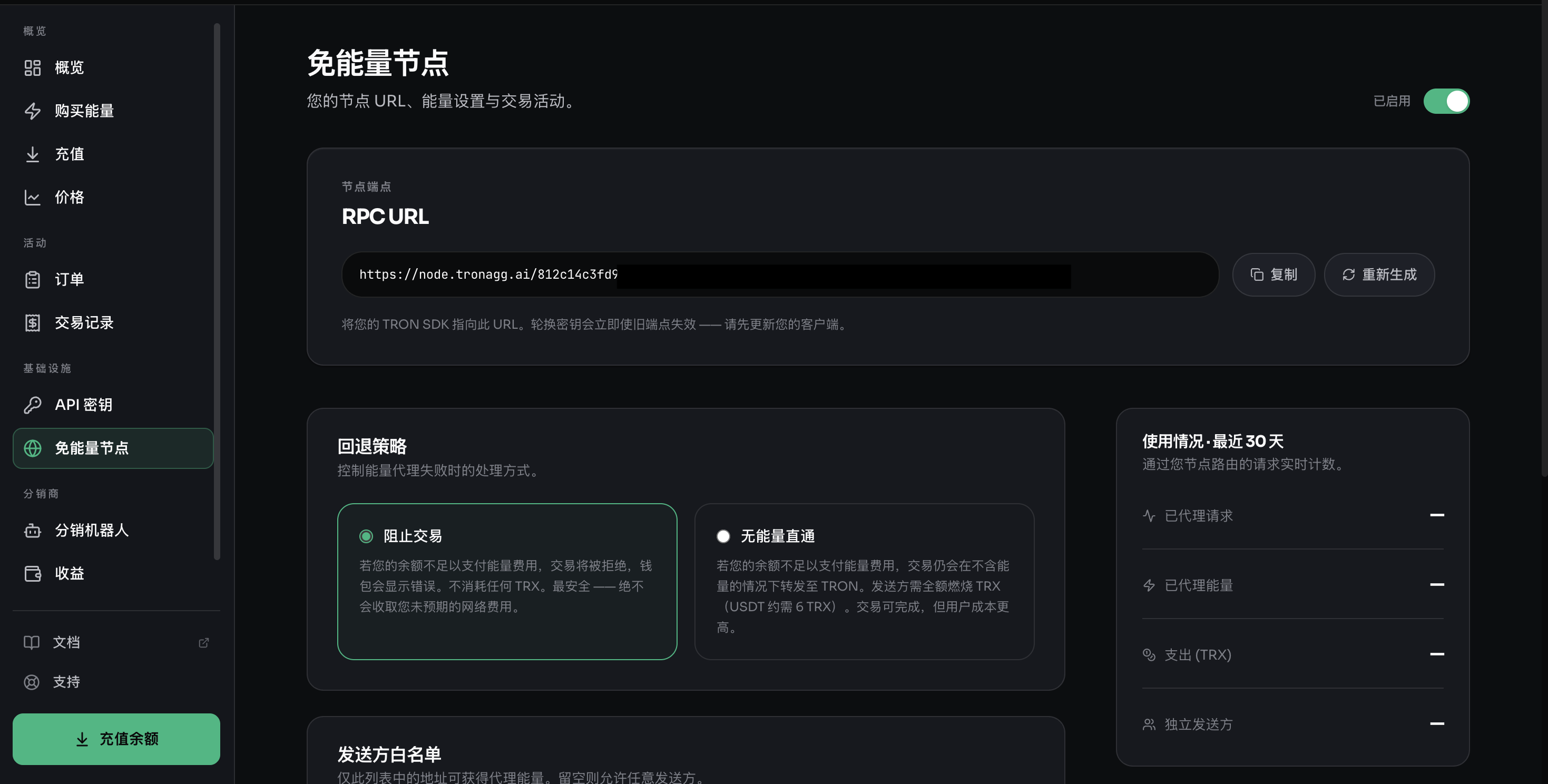Click the 免能量节点 globe icon
1548x784 pixels.
[33, 448]
